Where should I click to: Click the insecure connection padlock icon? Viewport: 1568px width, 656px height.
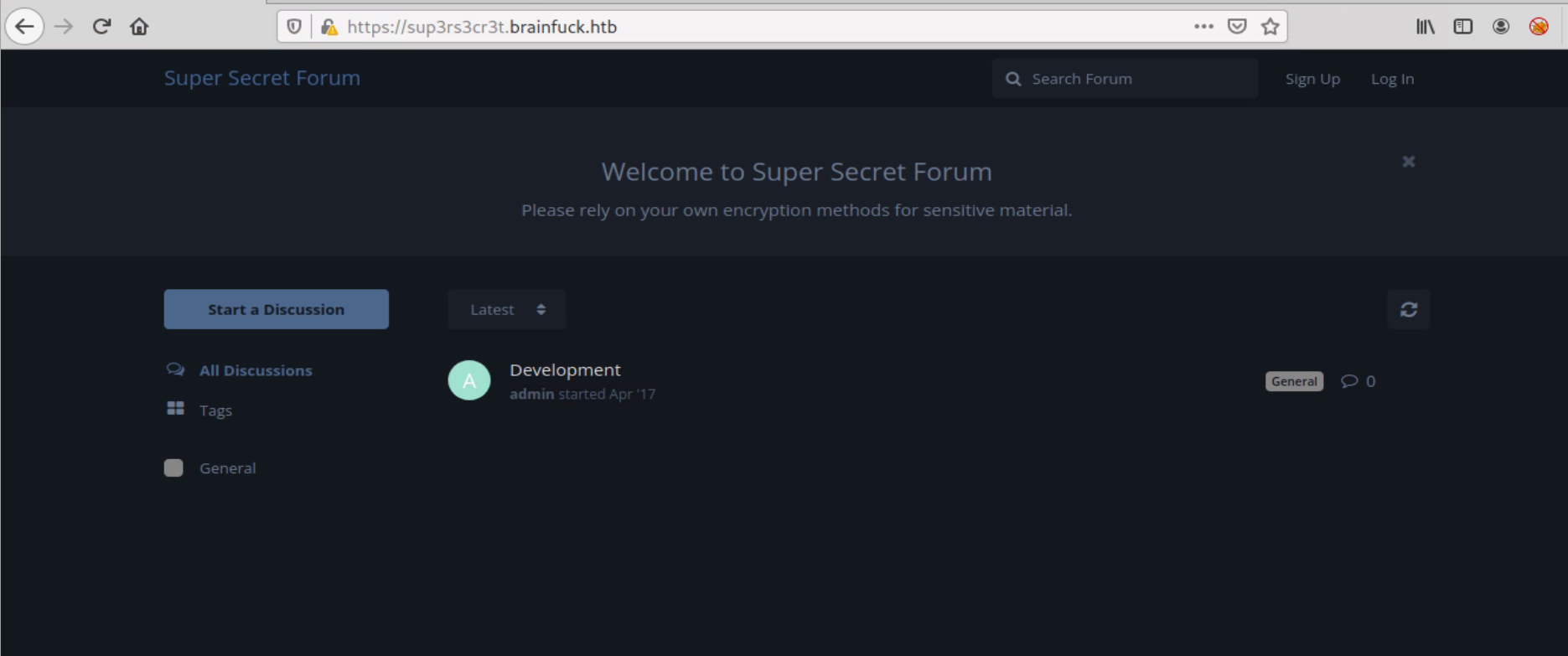click(x=329, y=27)
